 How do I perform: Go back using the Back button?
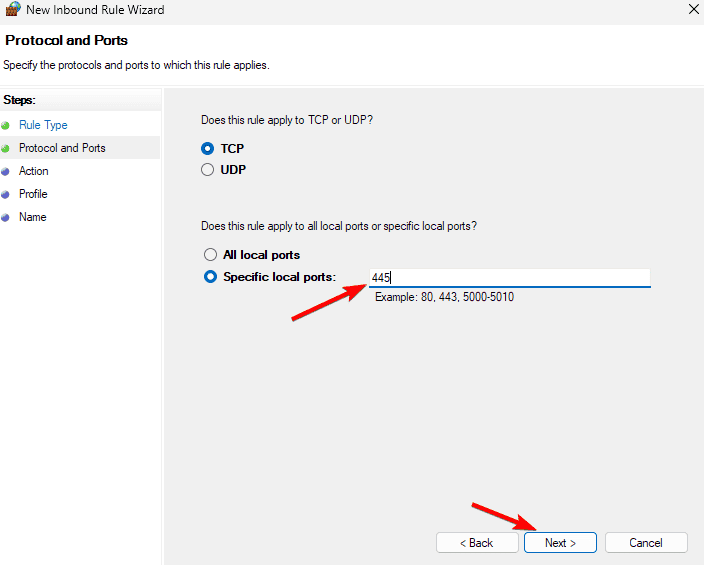[x=476, y=543]
